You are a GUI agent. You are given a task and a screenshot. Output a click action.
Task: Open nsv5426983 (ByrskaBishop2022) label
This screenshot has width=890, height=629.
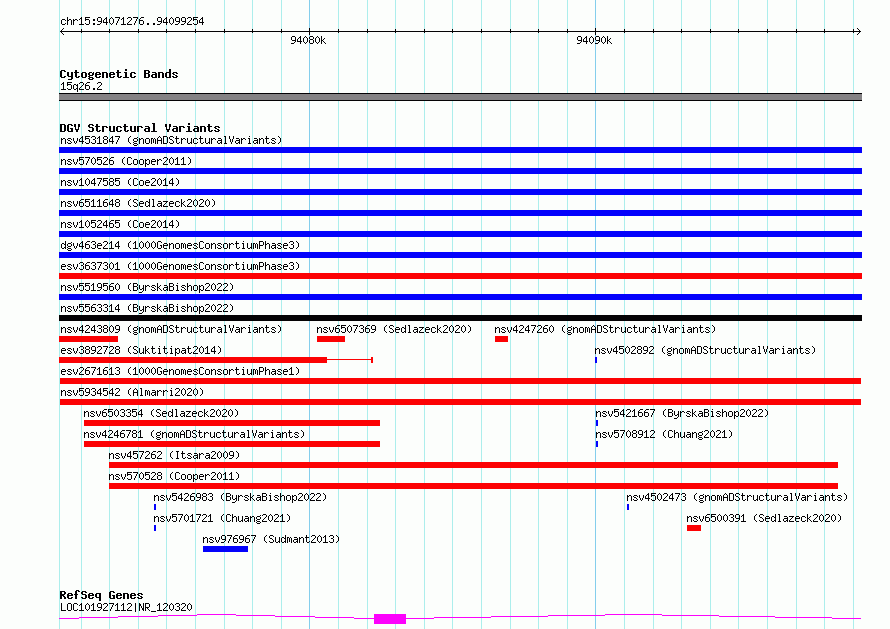tap(240, 497)
